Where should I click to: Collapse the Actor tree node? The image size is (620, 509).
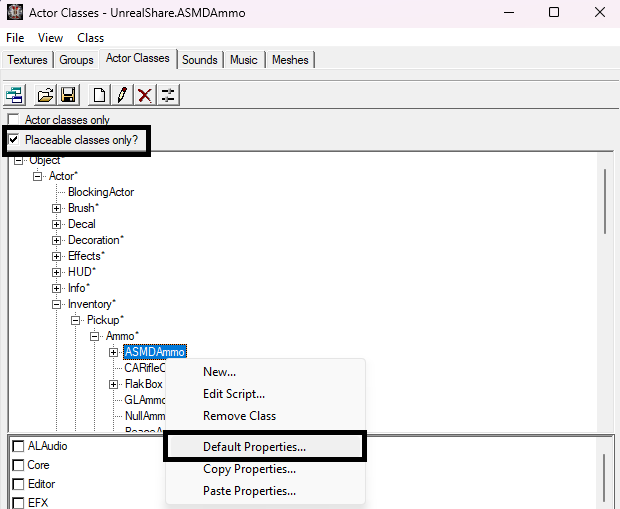pyautogui.click(x=37, y=176)
